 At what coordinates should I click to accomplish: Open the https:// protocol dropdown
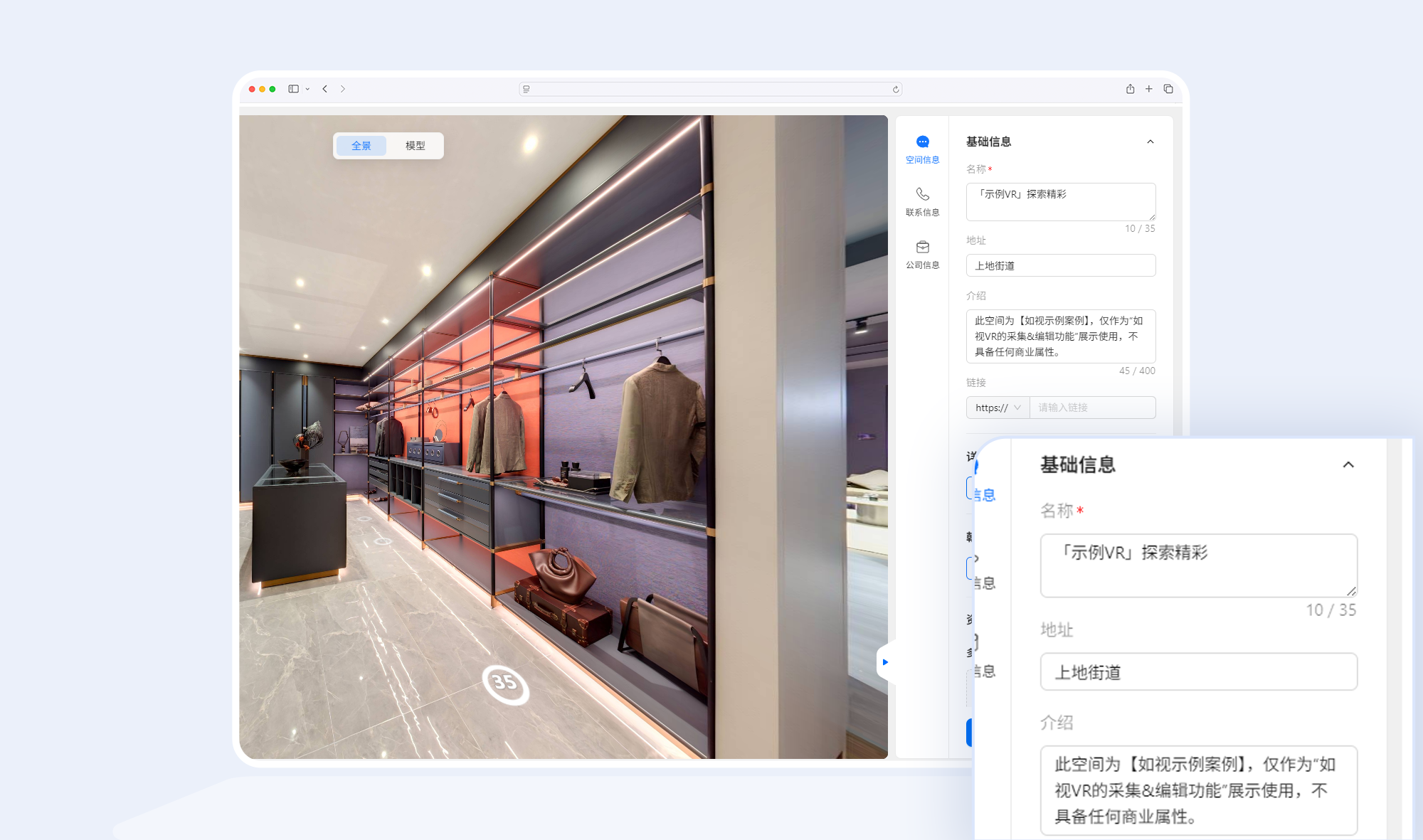point(998,408)
